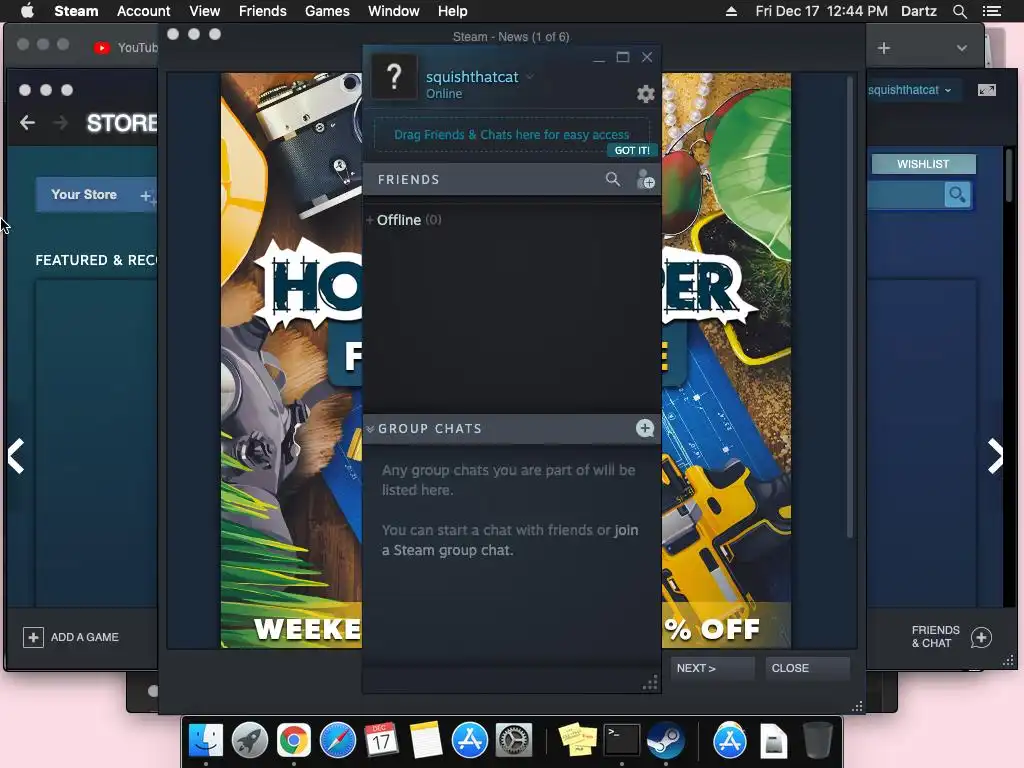Open Your Store tab
The image size is (1024, 768).
click(84, 195)
